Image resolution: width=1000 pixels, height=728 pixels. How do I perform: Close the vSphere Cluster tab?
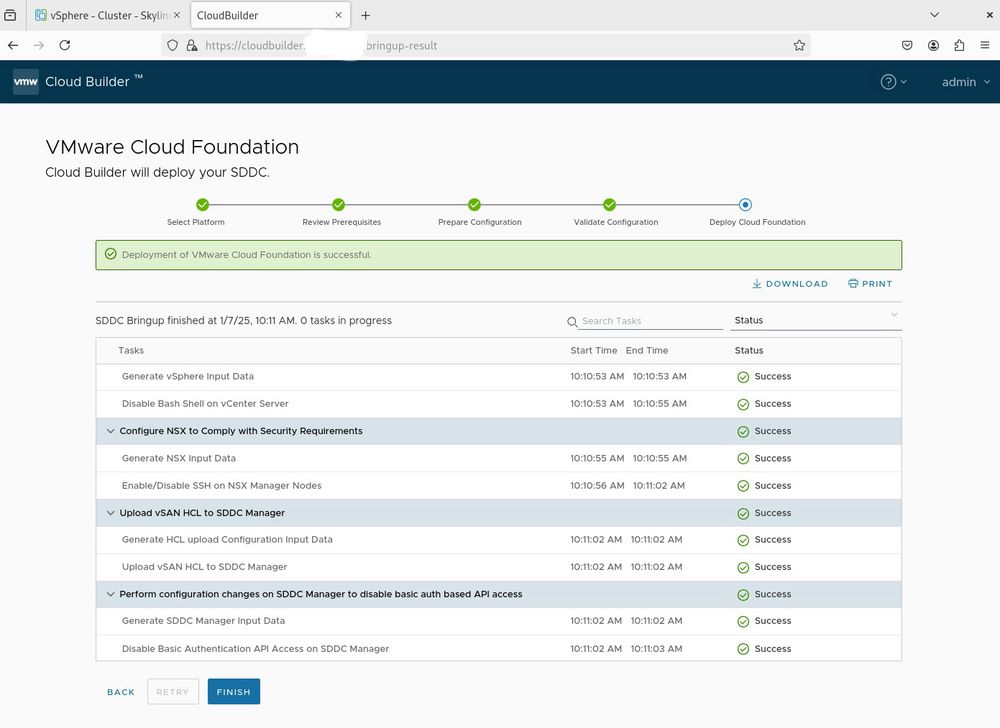click(x=177, y=15)
